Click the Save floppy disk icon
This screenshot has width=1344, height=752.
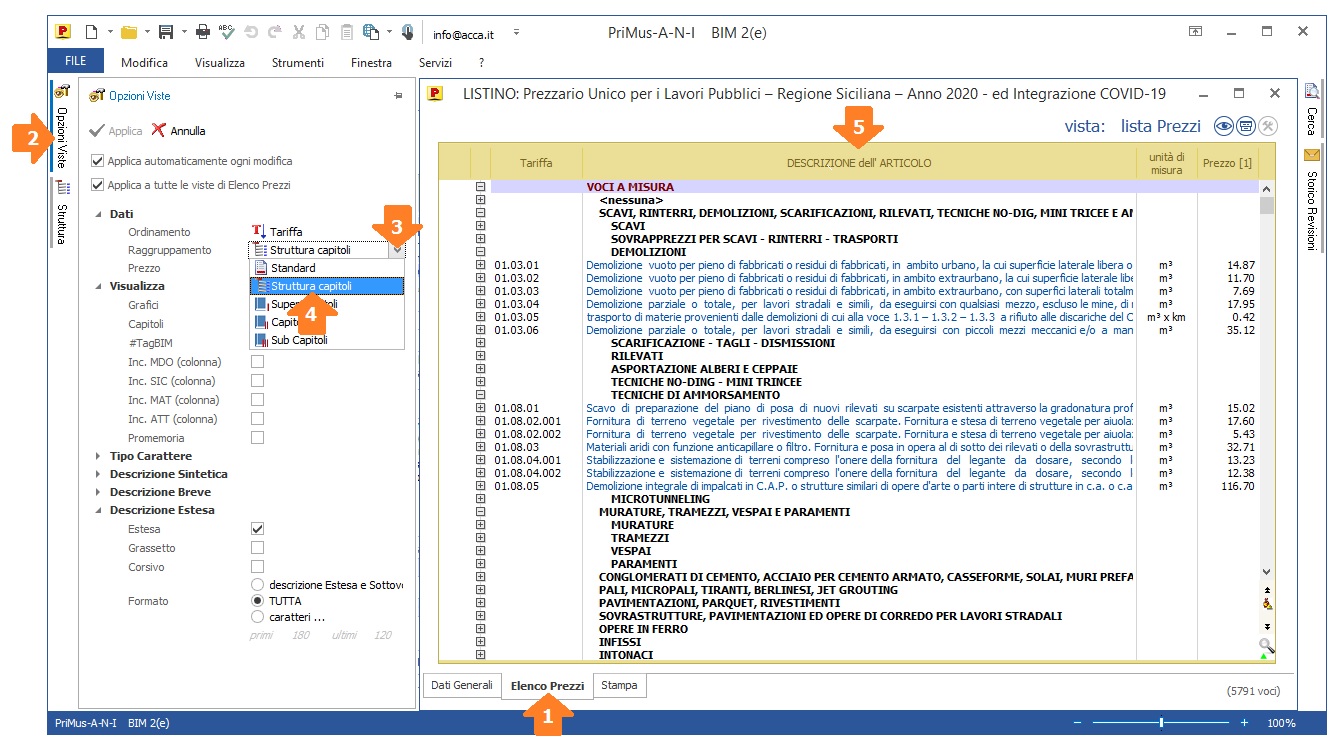(x=166, y=32)
